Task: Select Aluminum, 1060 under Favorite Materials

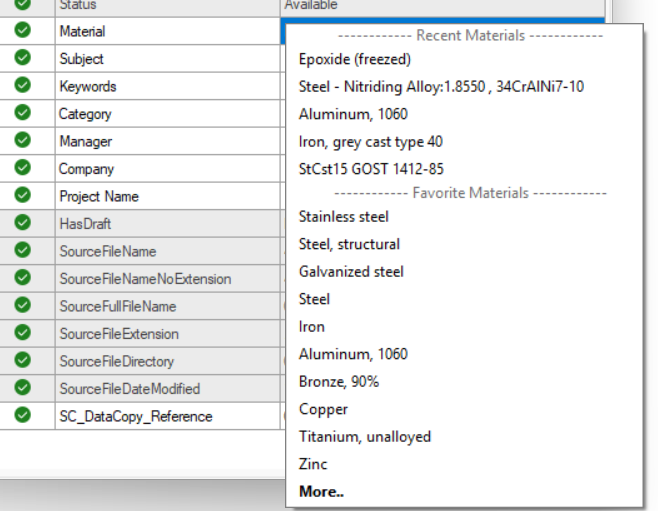Action: (353, 354)
